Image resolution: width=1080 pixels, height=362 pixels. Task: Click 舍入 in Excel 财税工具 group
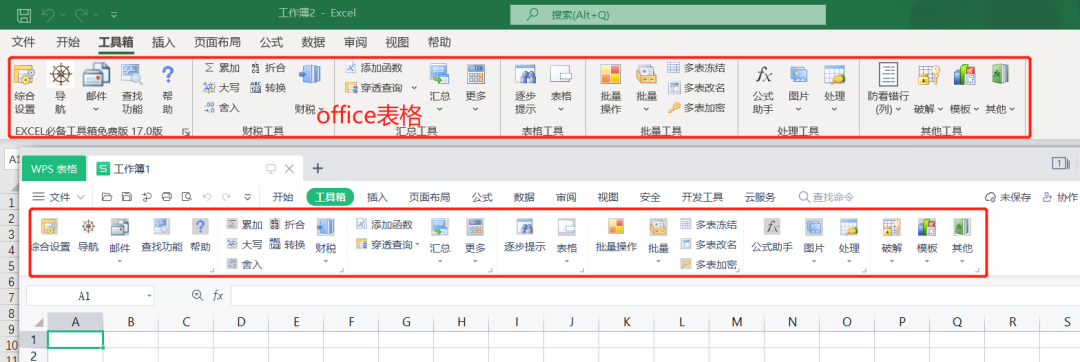222,107
